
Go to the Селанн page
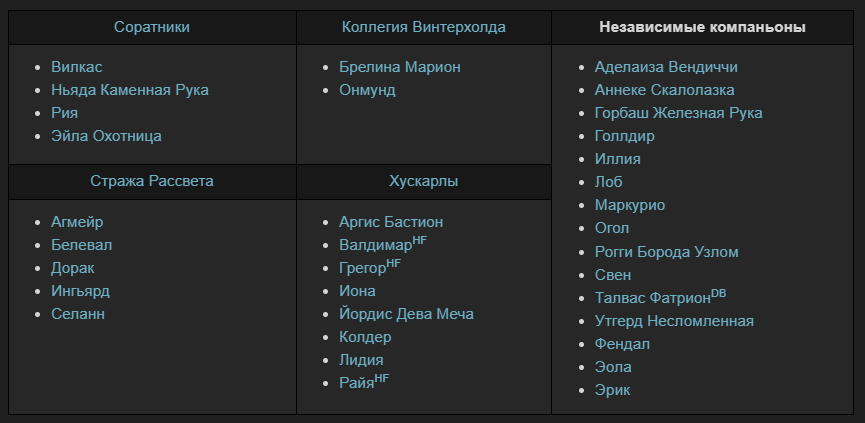tap(78, 314)
